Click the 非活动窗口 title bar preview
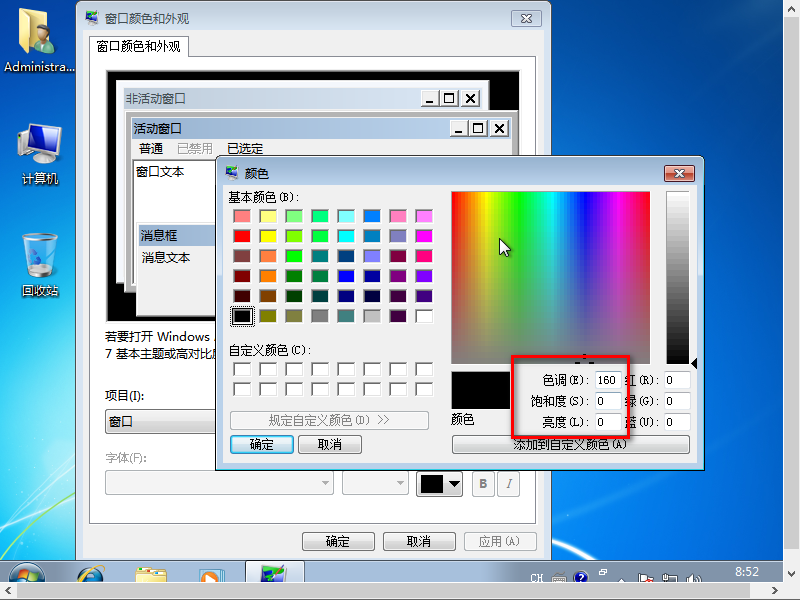Screen dimensions: 800x600 pos(303,98)
